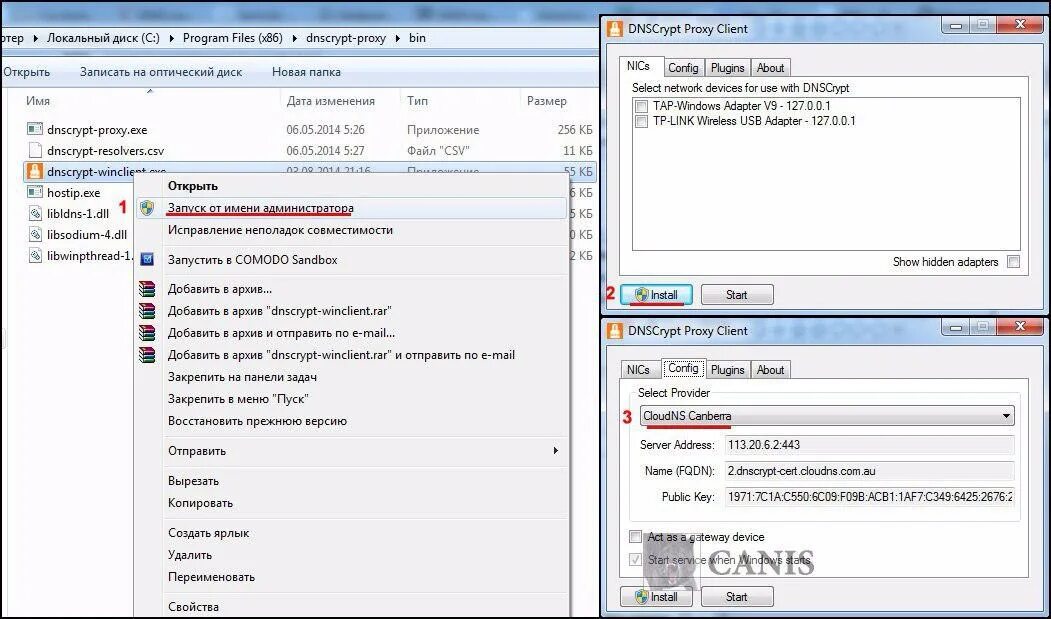Check TAP-Windows Adapter V9 checkbox

pos(641,106)
